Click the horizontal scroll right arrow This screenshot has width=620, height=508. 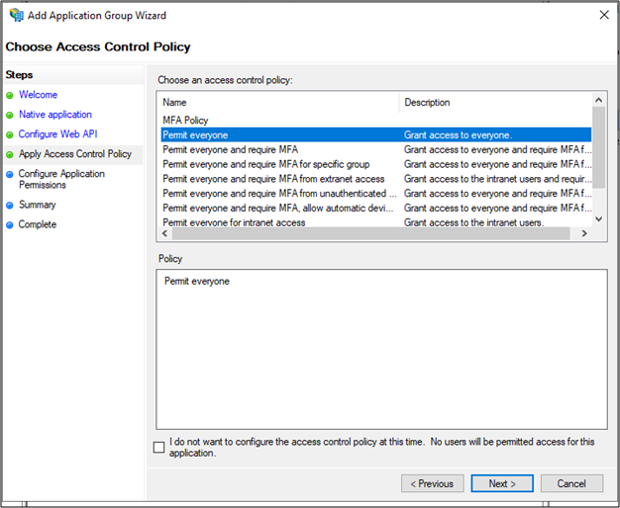(x=584, y=233)
